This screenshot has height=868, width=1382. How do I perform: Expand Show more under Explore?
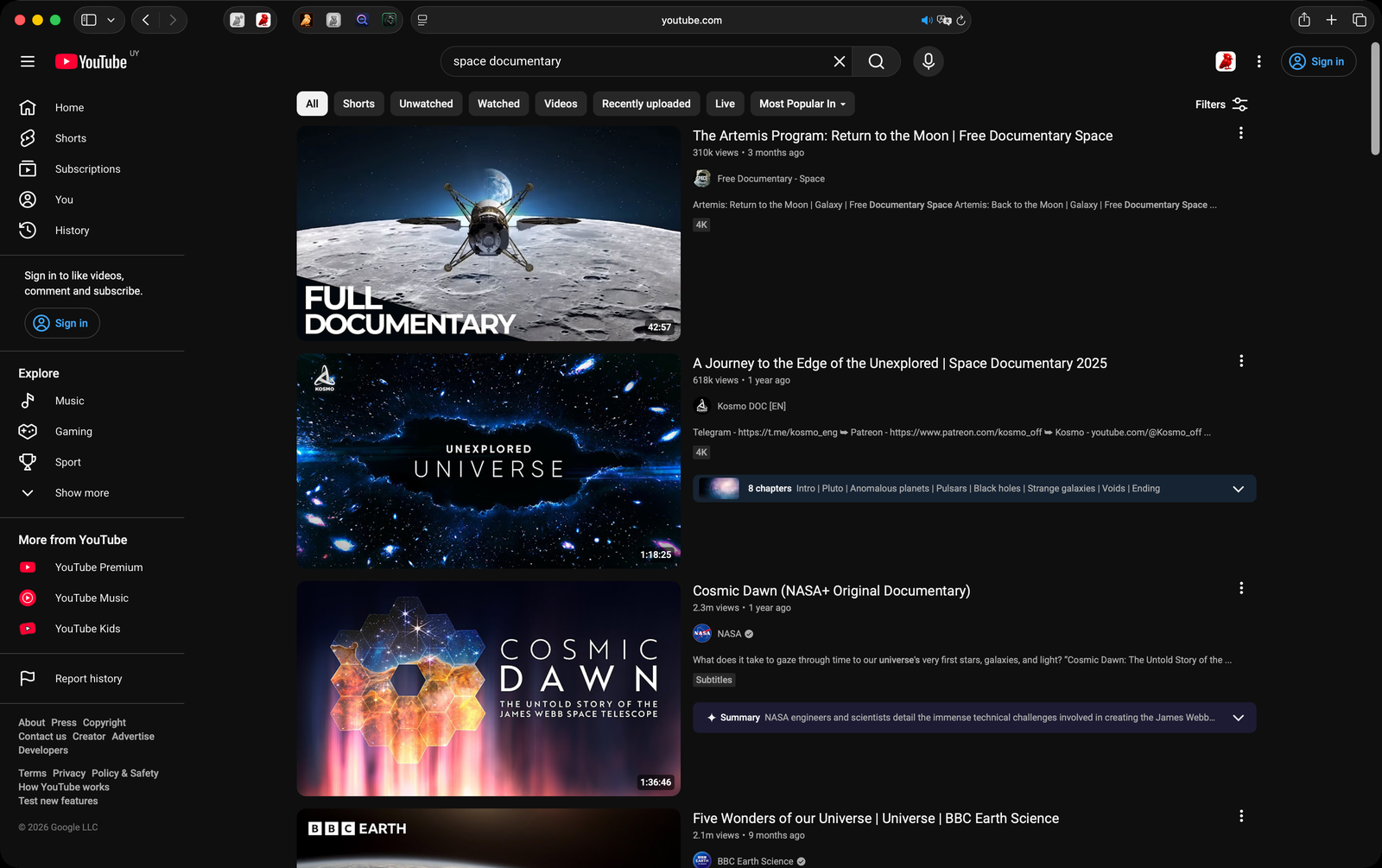[92, 493]
